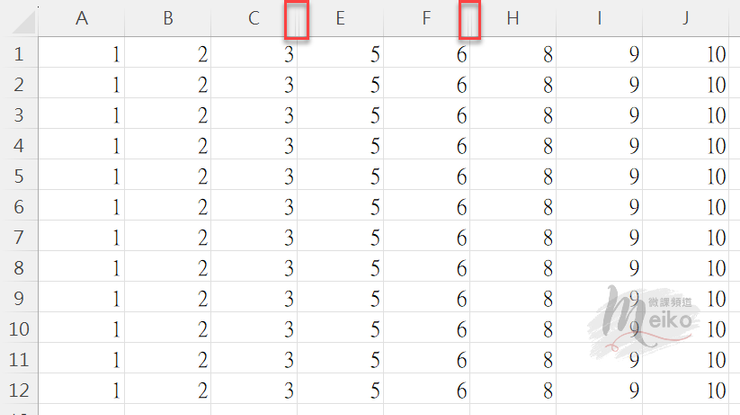Click hidden column boundary between C and E
This screenshot has width=740, height=415.
point(297,19)
